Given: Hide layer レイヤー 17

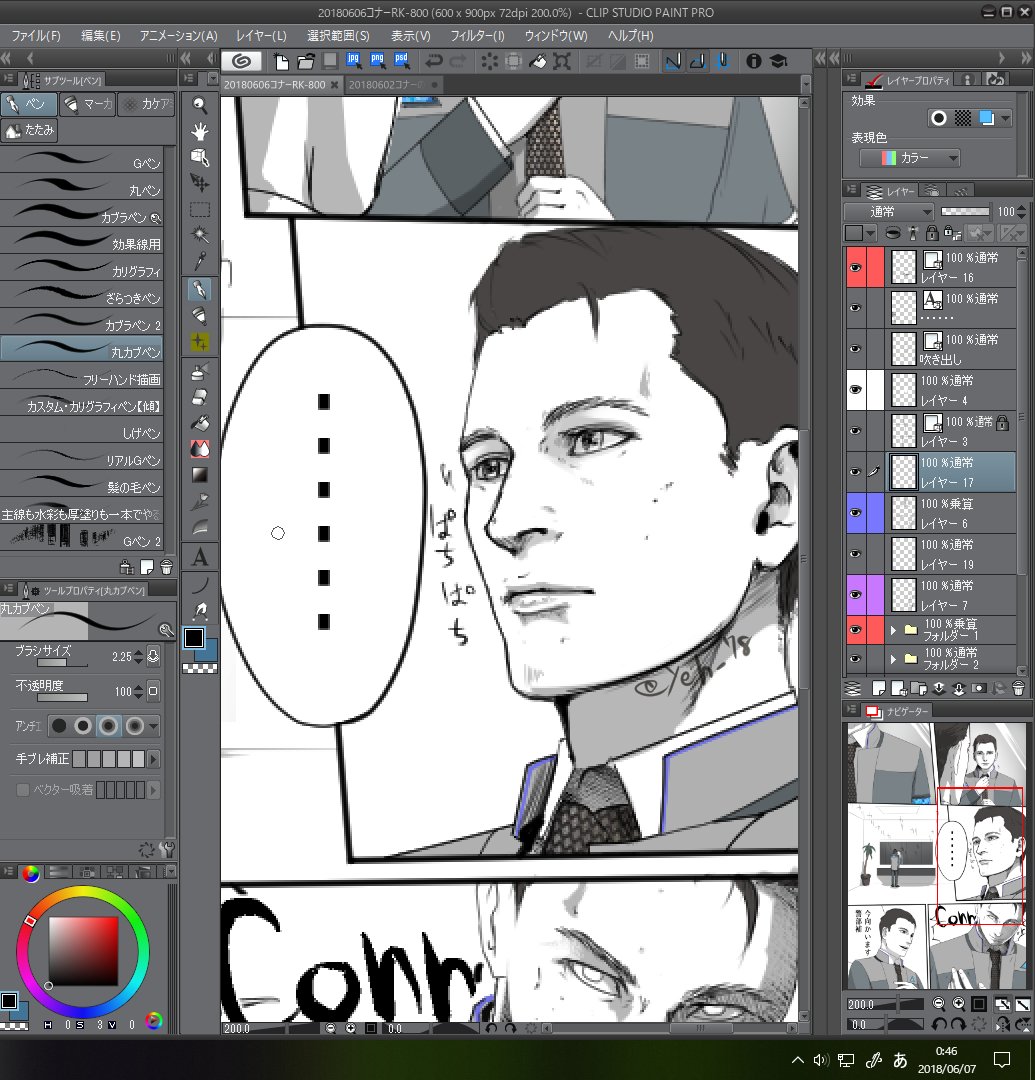Looking at the screenshot, I should coord(856,472).
